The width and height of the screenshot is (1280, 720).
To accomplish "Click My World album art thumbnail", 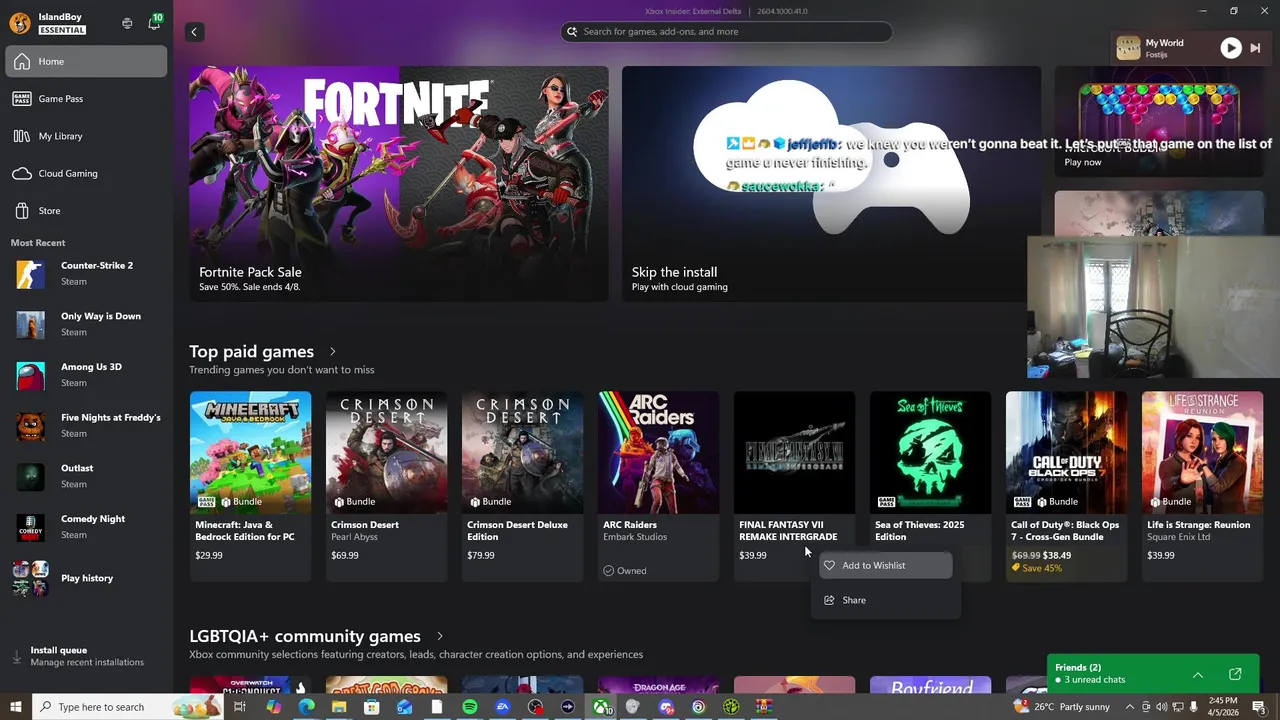I will (x=1128, y=48).
